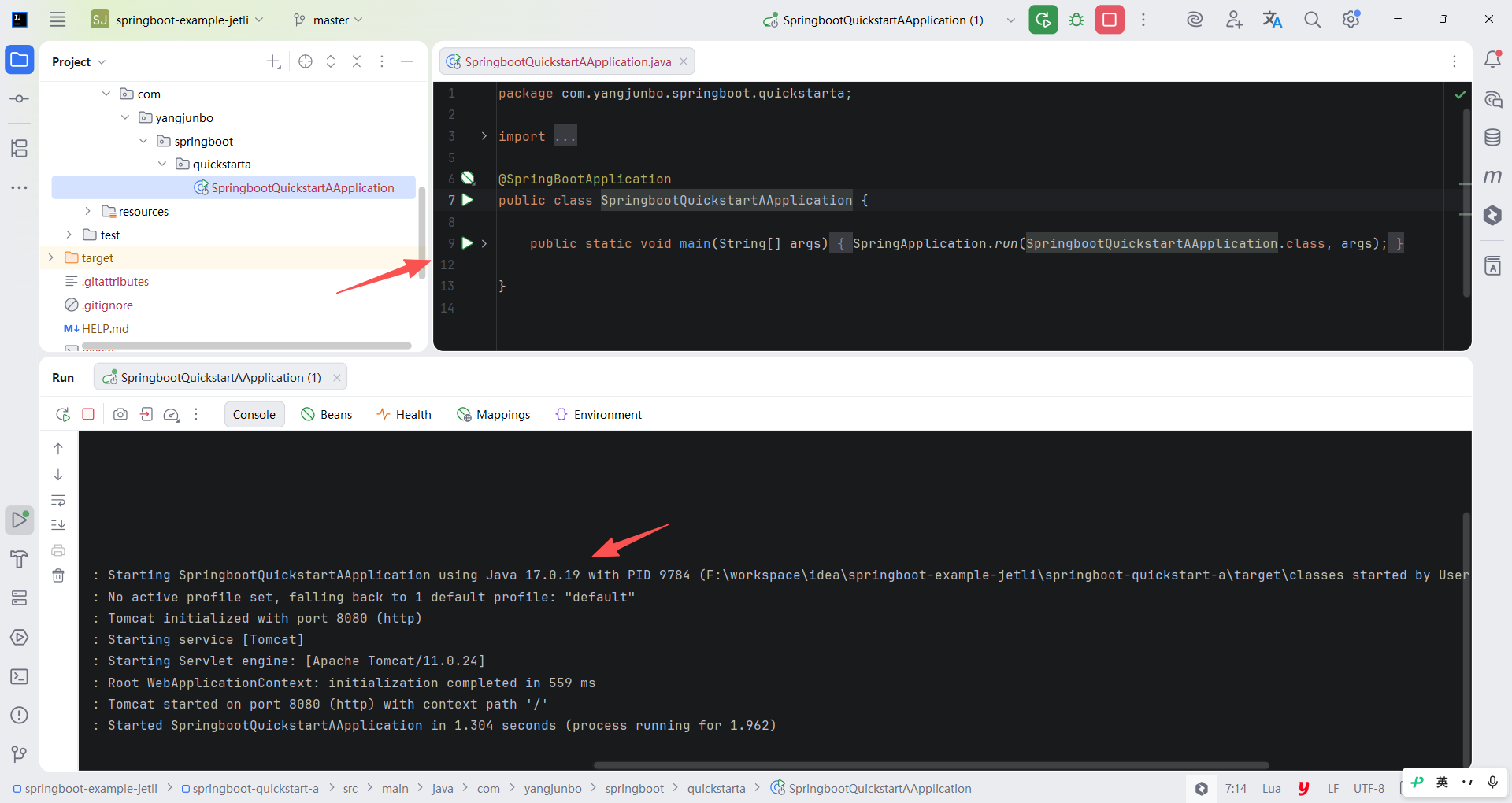Close the Run tab SpringbootQuickstartAApplication (1)

click(337, 378)
